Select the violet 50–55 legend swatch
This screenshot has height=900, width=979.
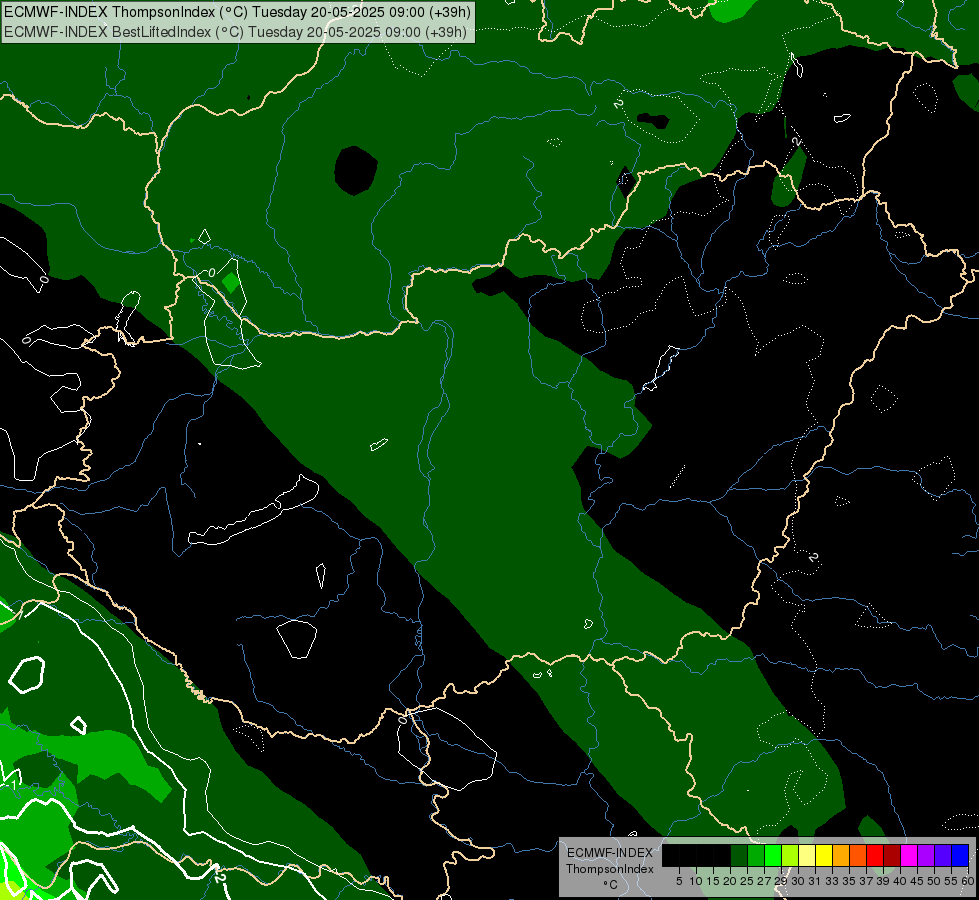tap(943, 855)
